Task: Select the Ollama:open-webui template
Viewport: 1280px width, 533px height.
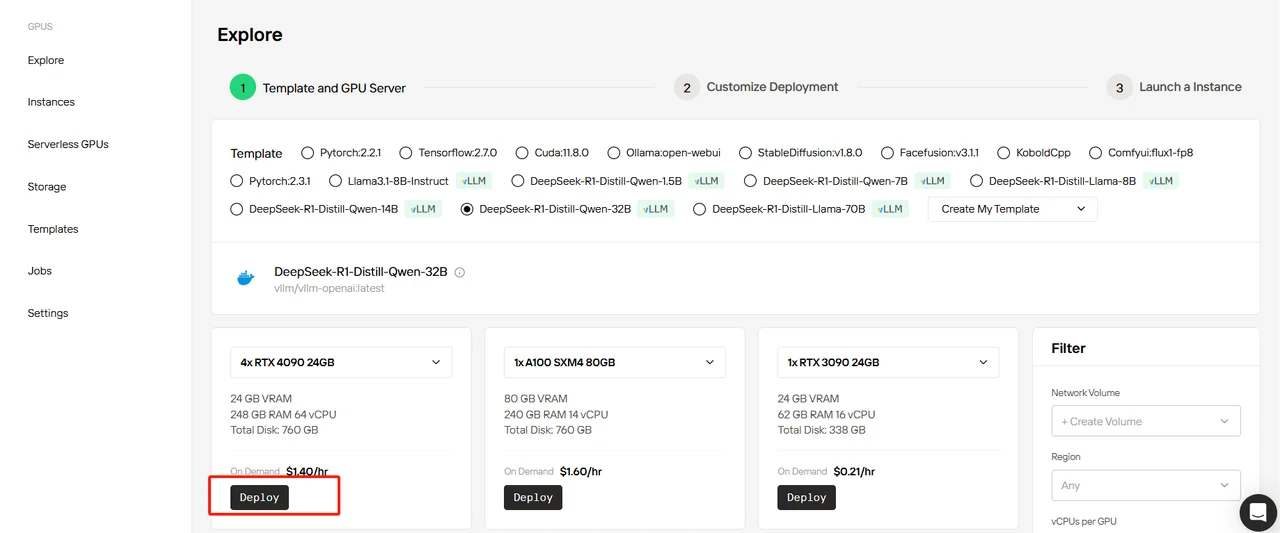Action: (x=613, y=153)
